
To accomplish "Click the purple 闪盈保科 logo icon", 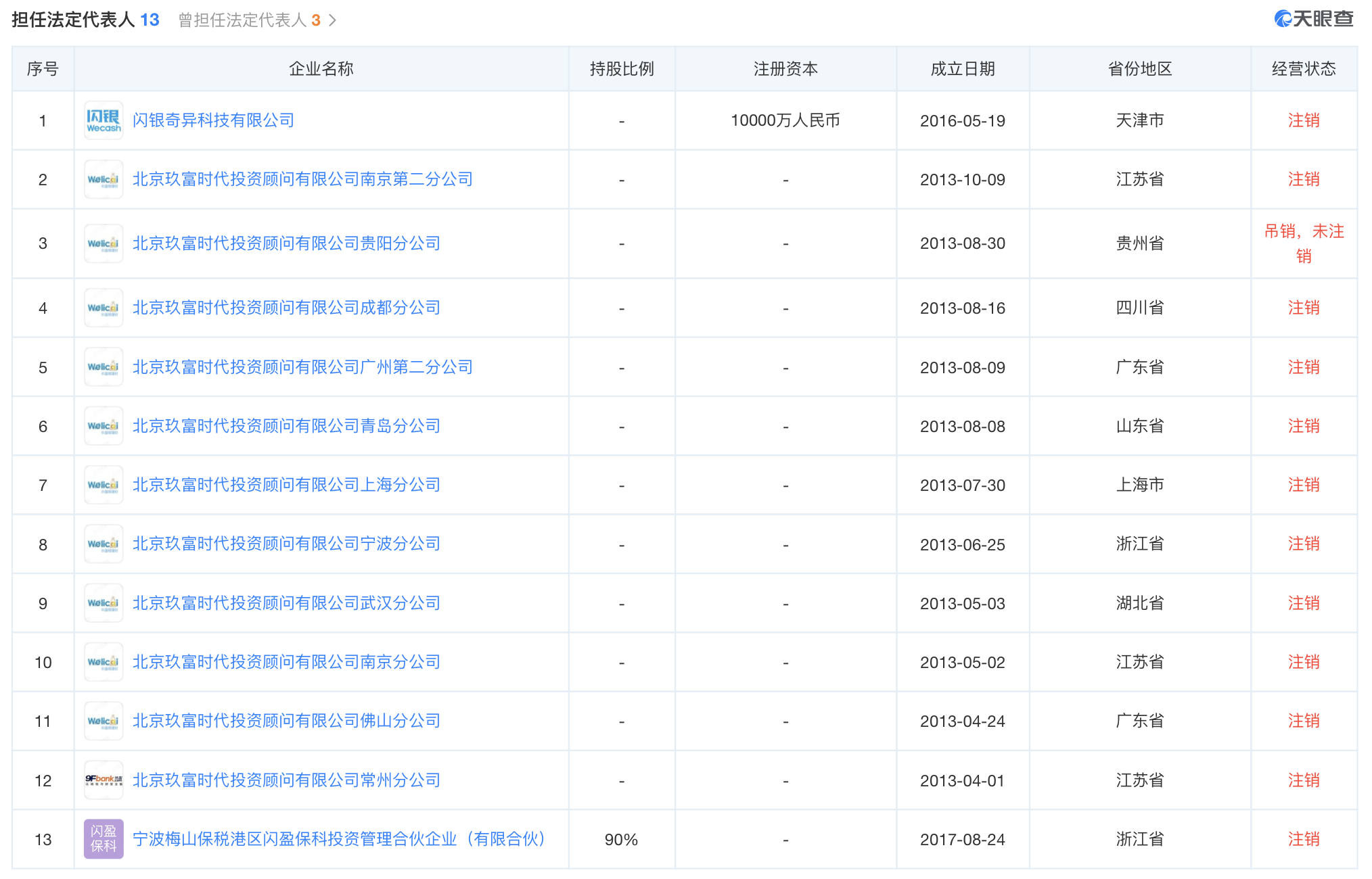I will 104,839.
